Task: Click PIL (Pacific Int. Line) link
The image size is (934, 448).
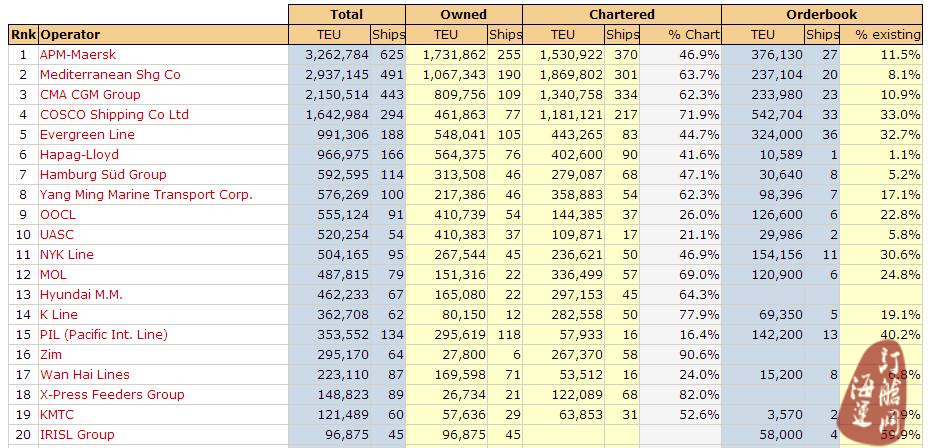Action: [x=104, y=334]
